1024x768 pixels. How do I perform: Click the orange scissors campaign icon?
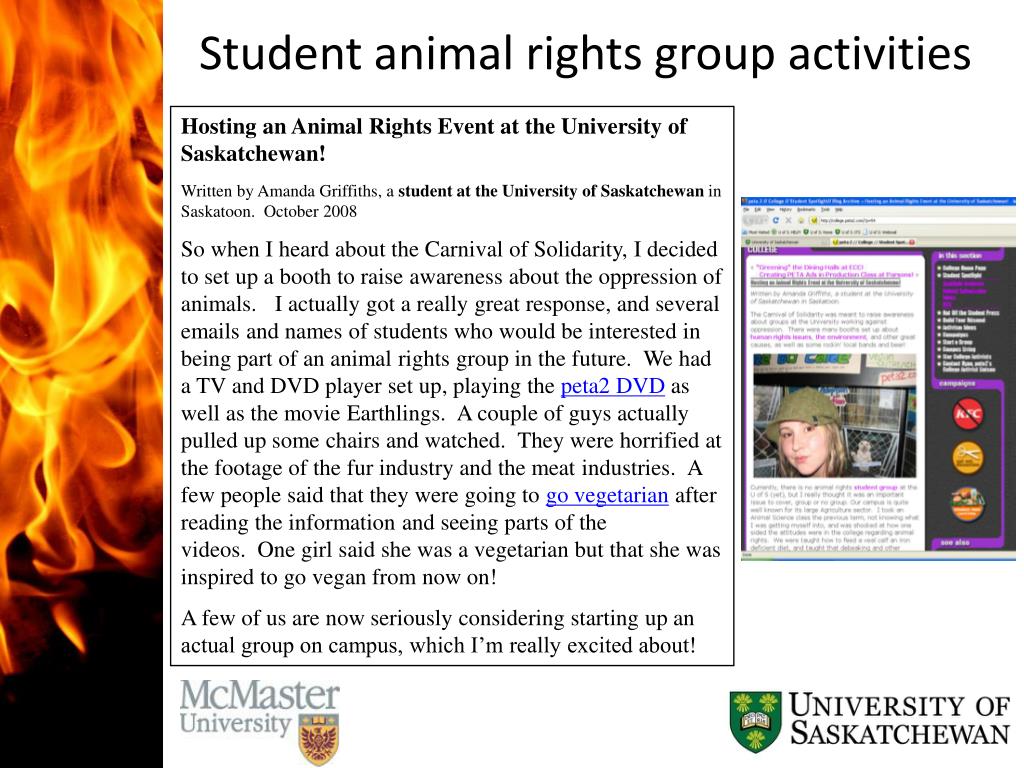[967, 458]
